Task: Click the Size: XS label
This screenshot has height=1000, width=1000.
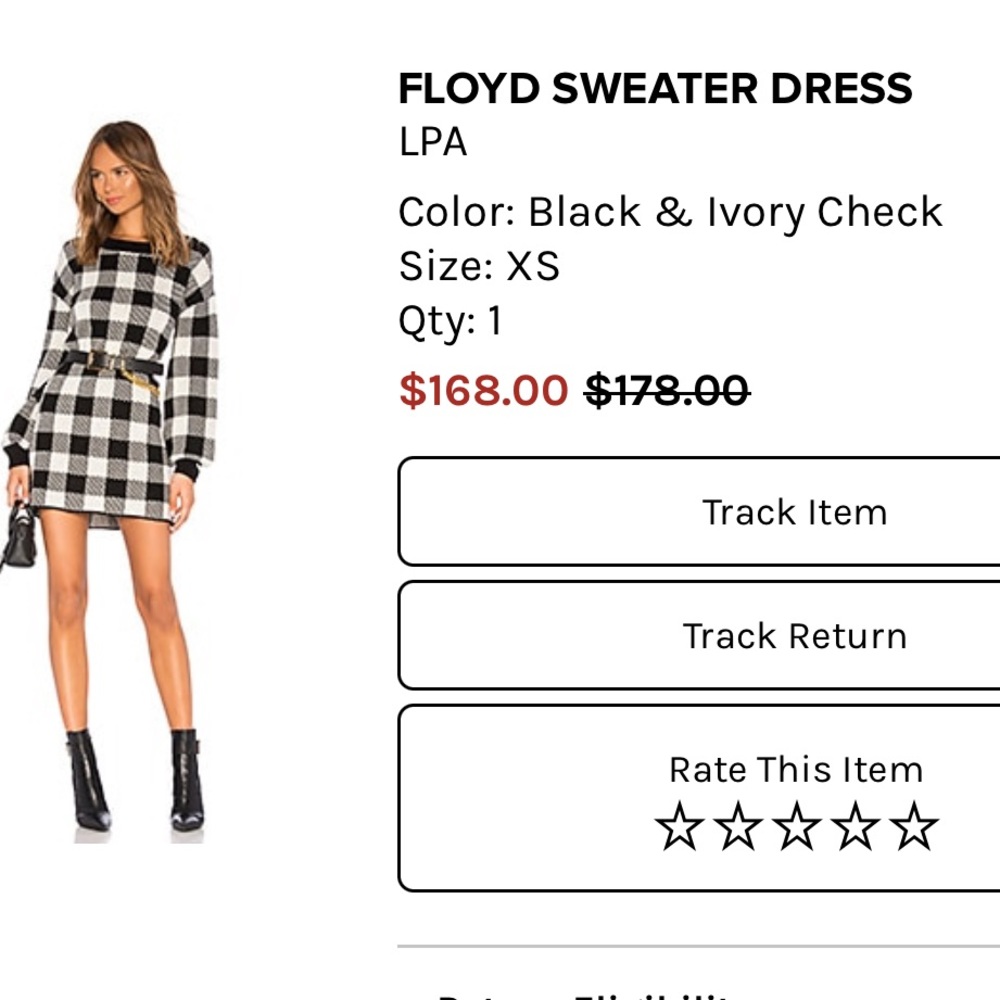Action: click(479, 266)
